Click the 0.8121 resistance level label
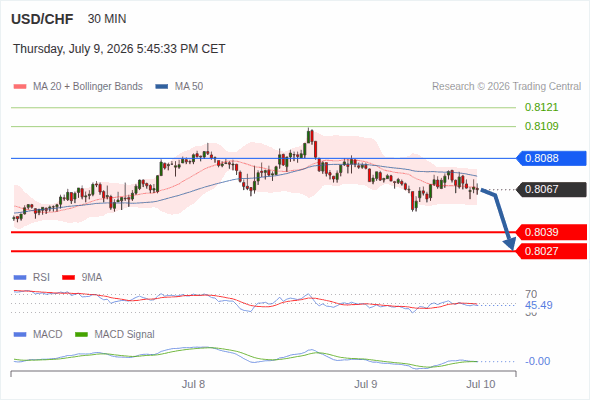 541,107
